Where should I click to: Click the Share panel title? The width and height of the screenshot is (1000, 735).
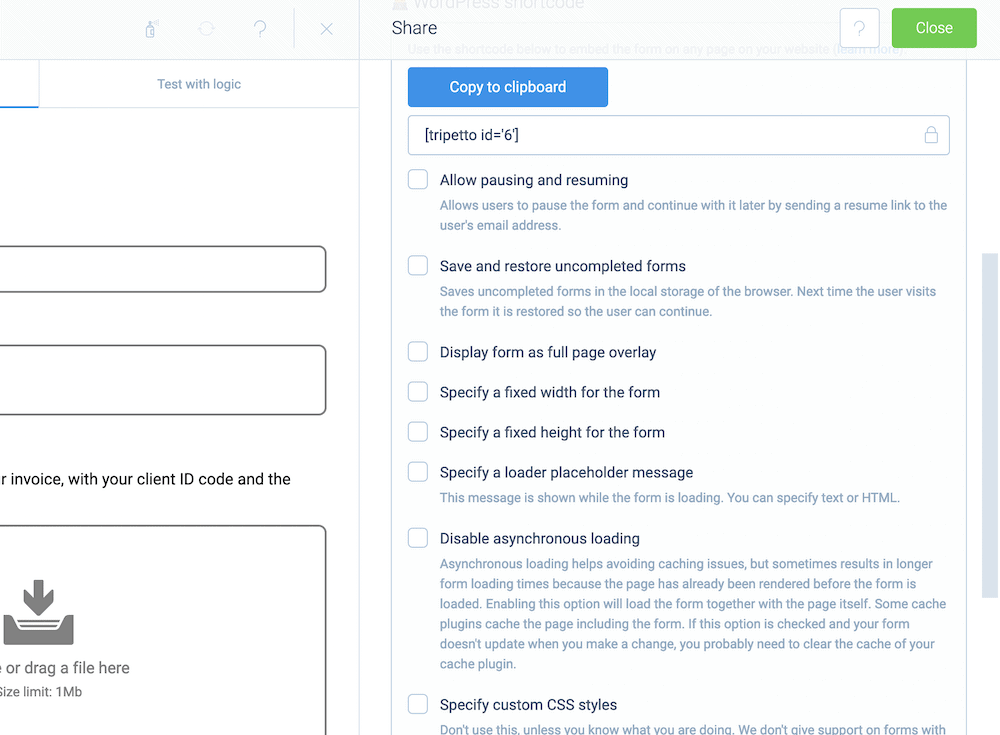click(x=415, y=28)
